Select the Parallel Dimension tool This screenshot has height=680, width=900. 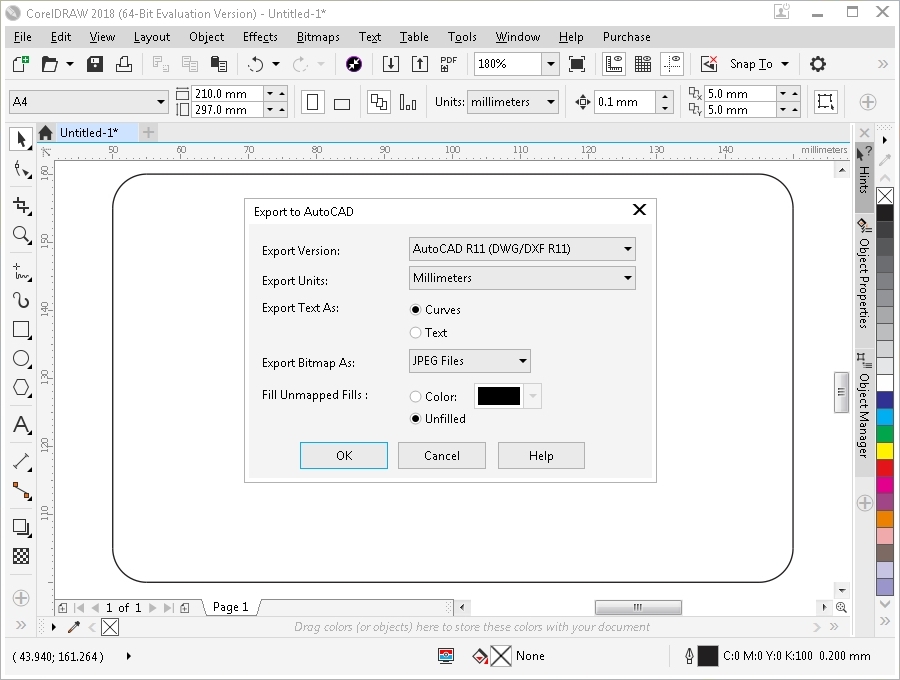click(x=21, y=461)
